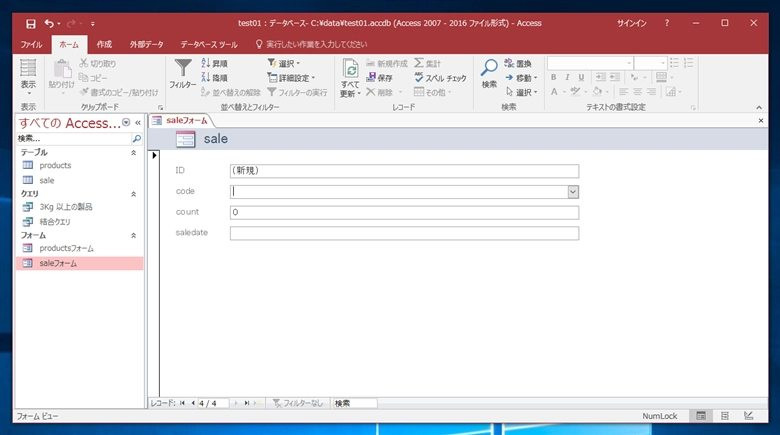This screenshot has height=435, width=780.
Task: Sort descending with the 降順 button
Action: 214,78
